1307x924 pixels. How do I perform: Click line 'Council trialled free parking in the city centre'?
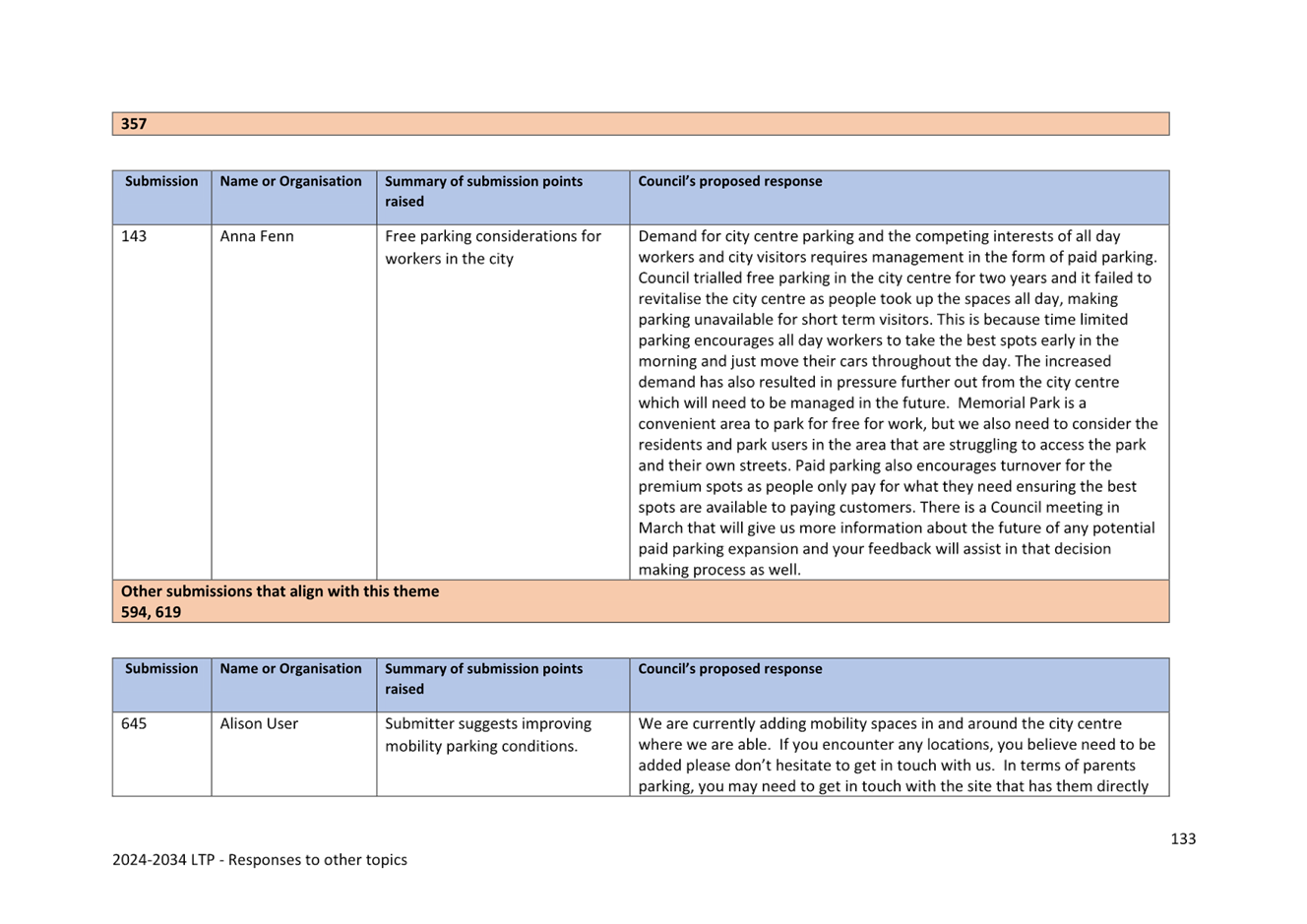click(895, 277)
